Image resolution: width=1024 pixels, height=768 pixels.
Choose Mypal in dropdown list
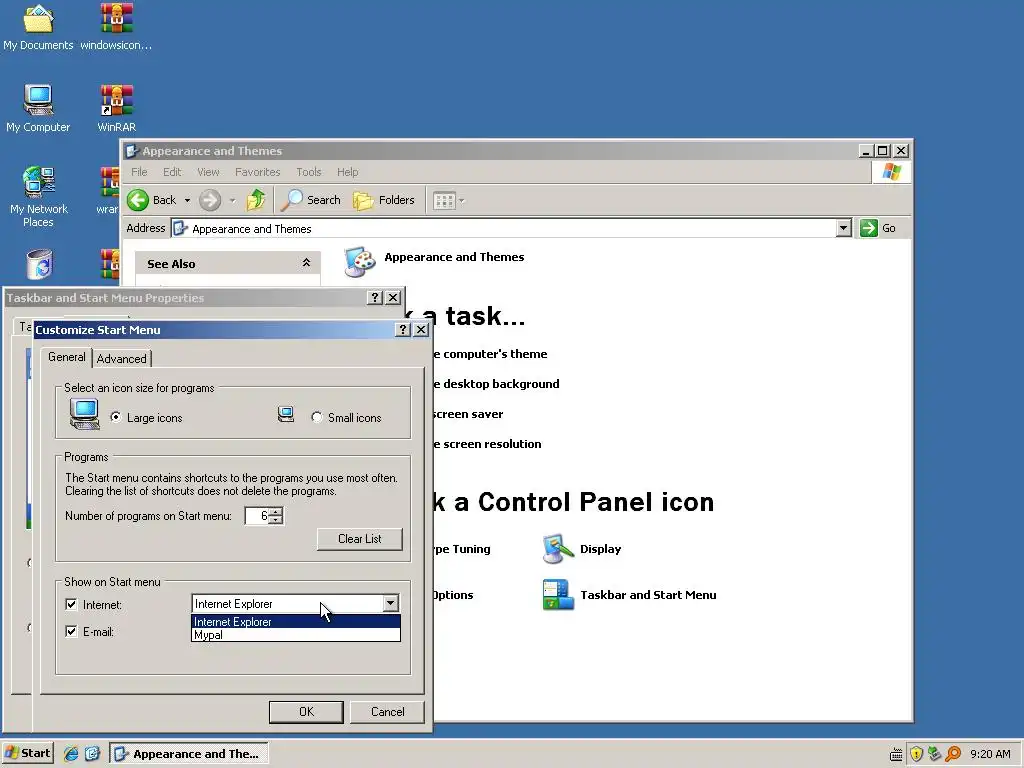[295, 635]
